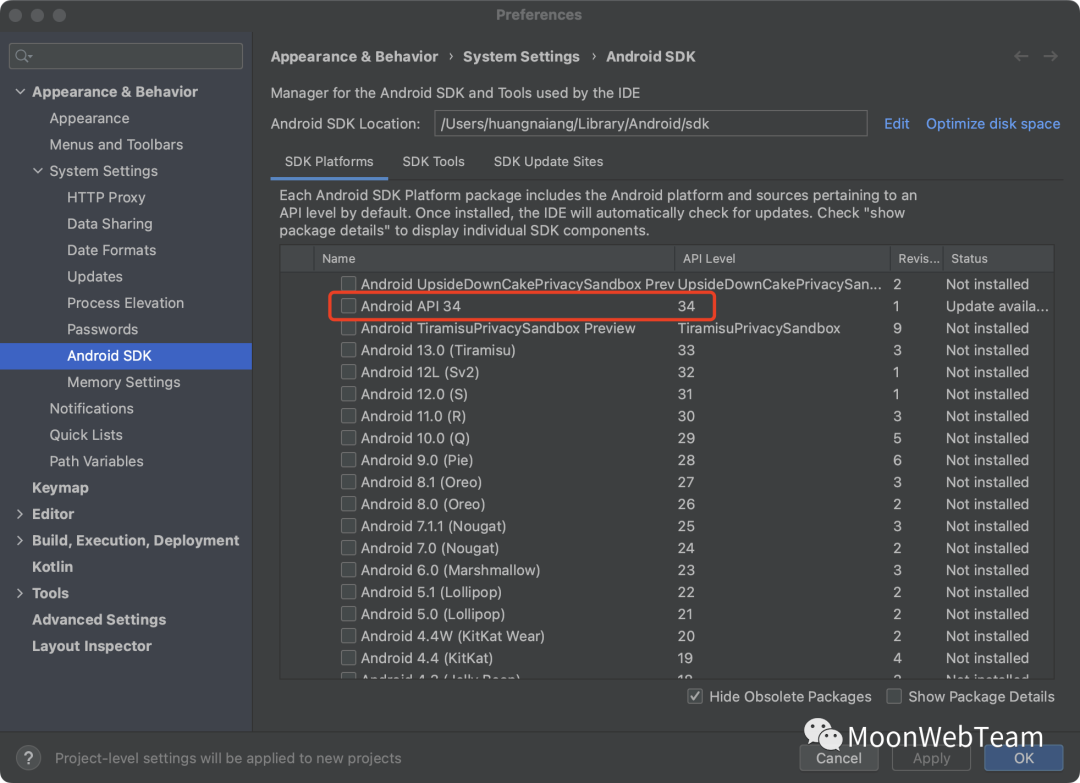Expand the Editor settings section

pyautogui.click(x=20, y=514)
